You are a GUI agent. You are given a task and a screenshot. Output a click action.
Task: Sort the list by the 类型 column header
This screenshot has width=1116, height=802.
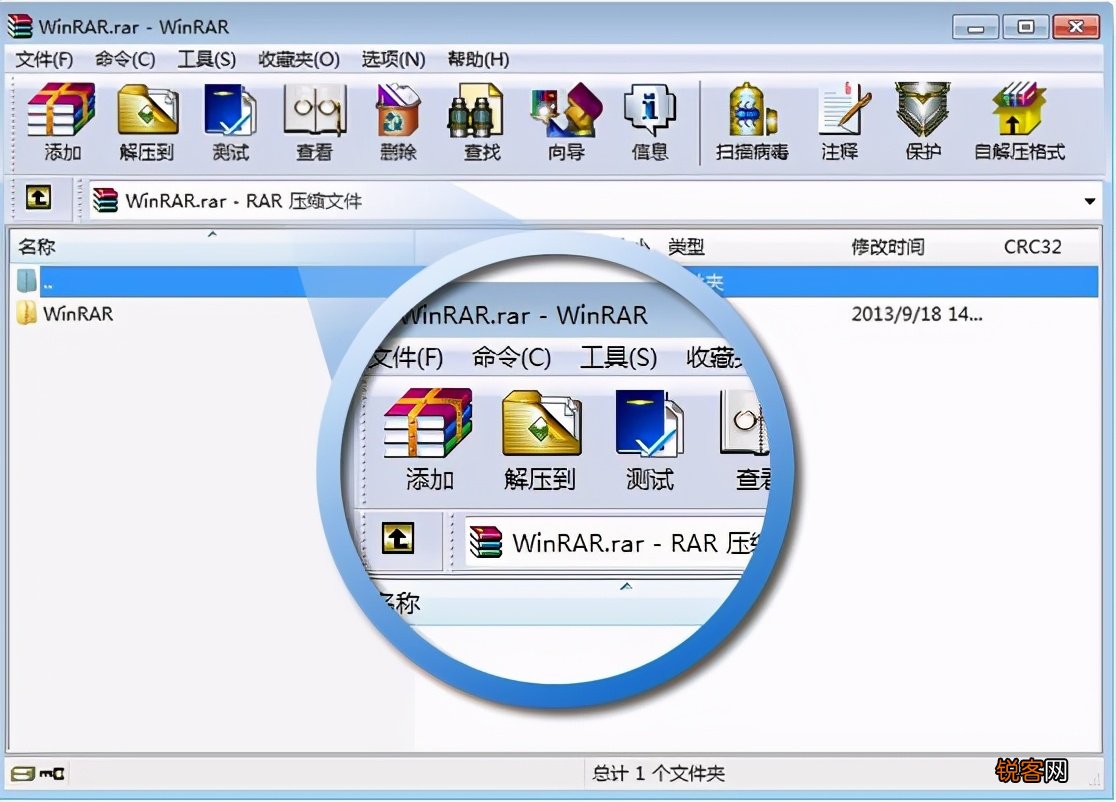pyautogui.click(x=686, y=247)
